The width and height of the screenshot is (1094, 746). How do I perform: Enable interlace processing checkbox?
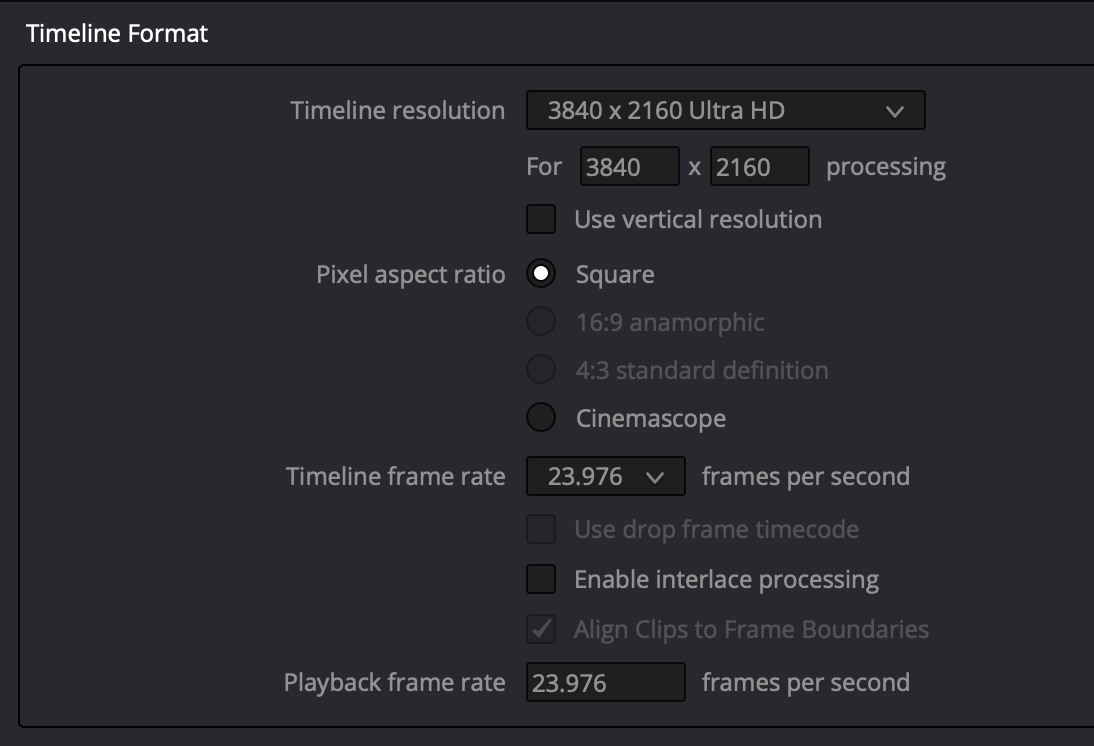(541, 579)
